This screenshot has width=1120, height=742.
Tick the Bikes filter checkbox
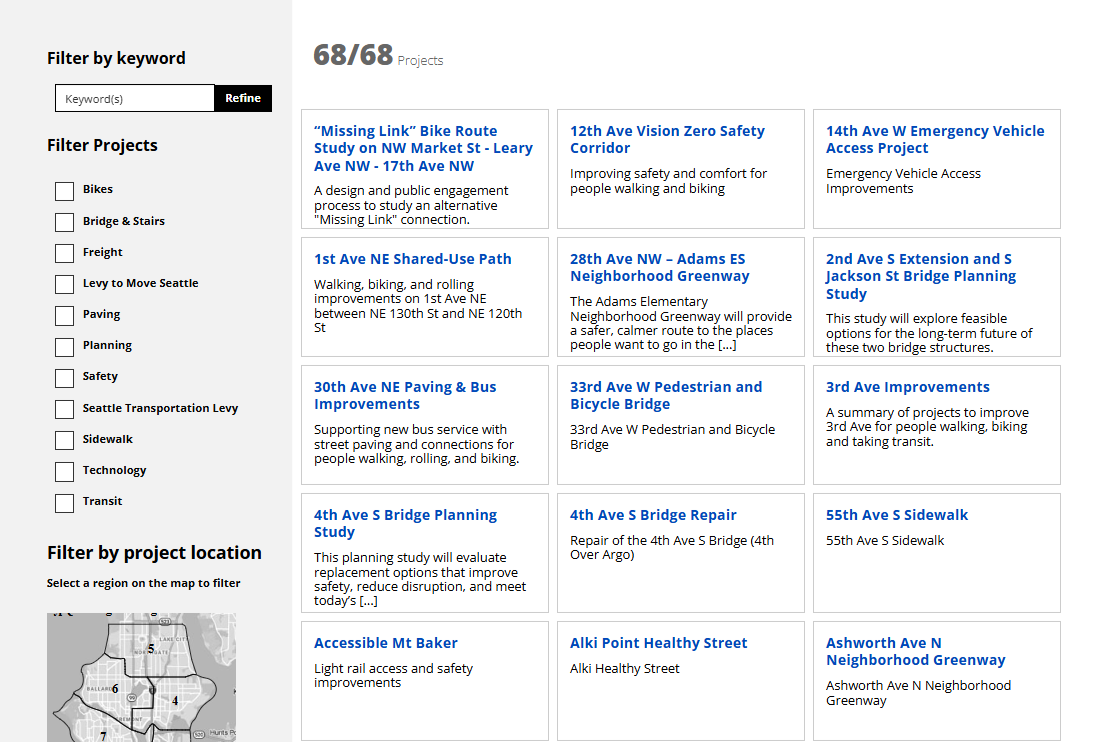click(64, 191)
